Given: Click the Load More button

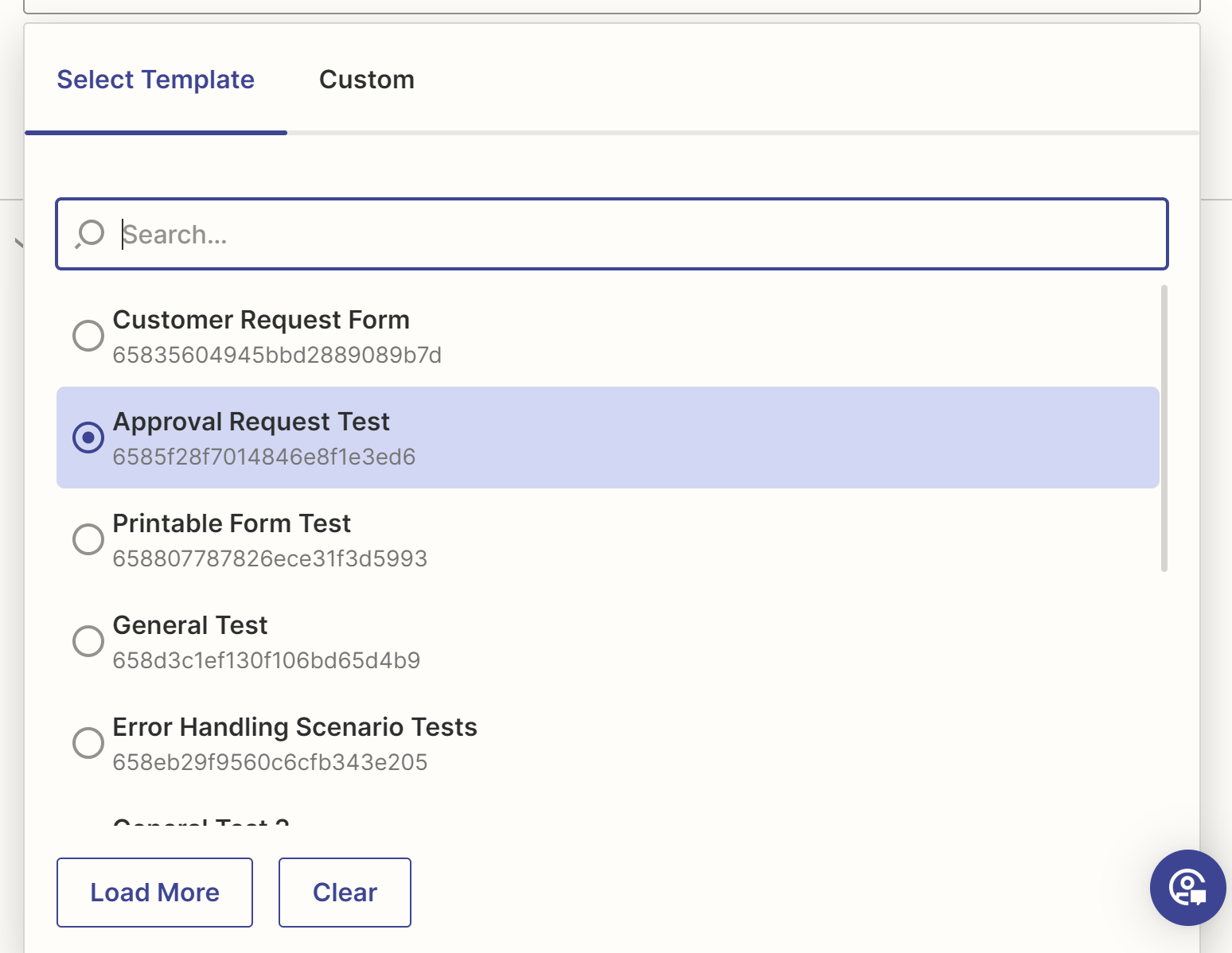Looking at the screenshot, I should [154, 893].
